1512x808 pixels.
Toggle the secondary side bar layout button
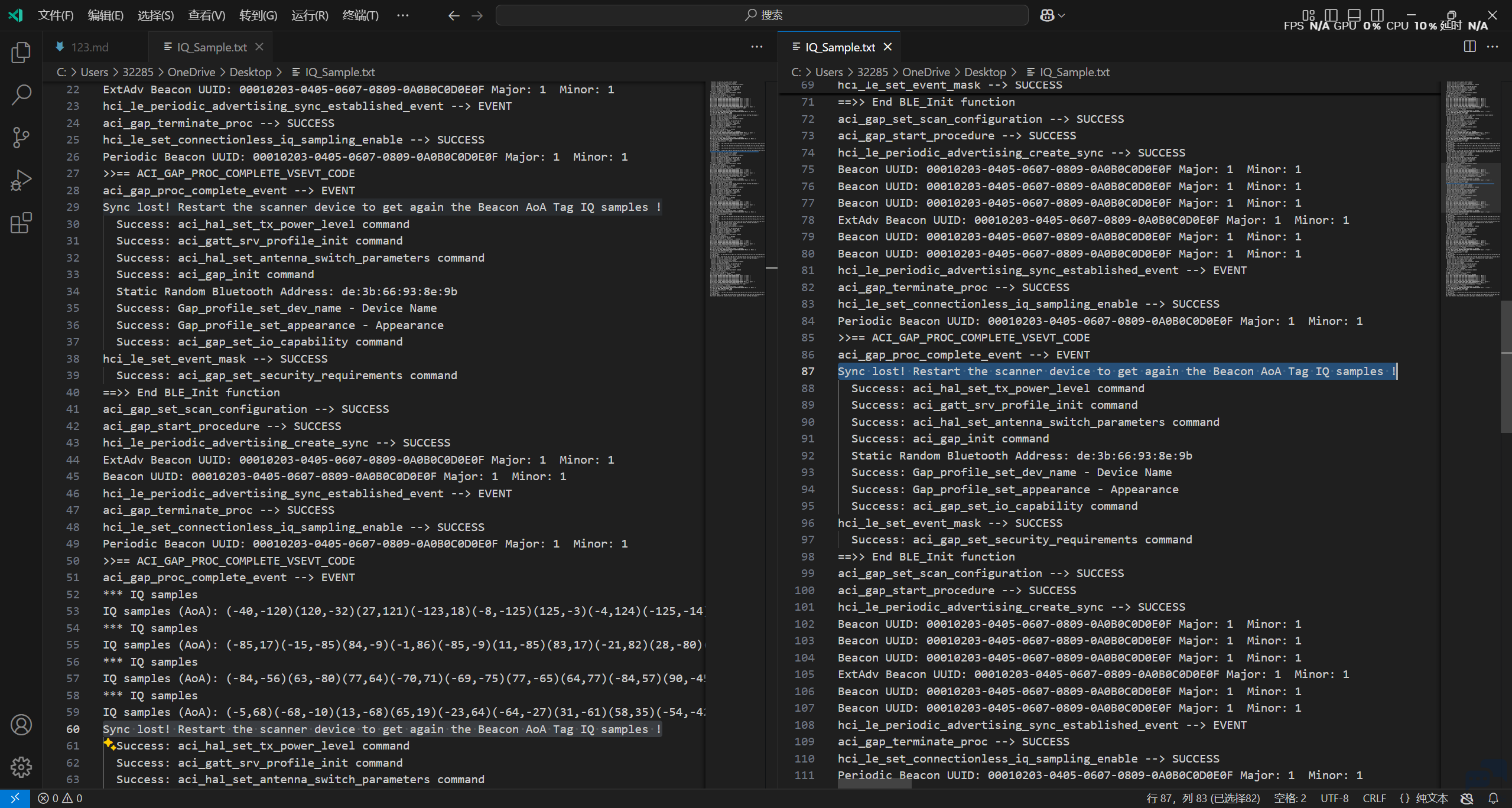[1377, 15]
